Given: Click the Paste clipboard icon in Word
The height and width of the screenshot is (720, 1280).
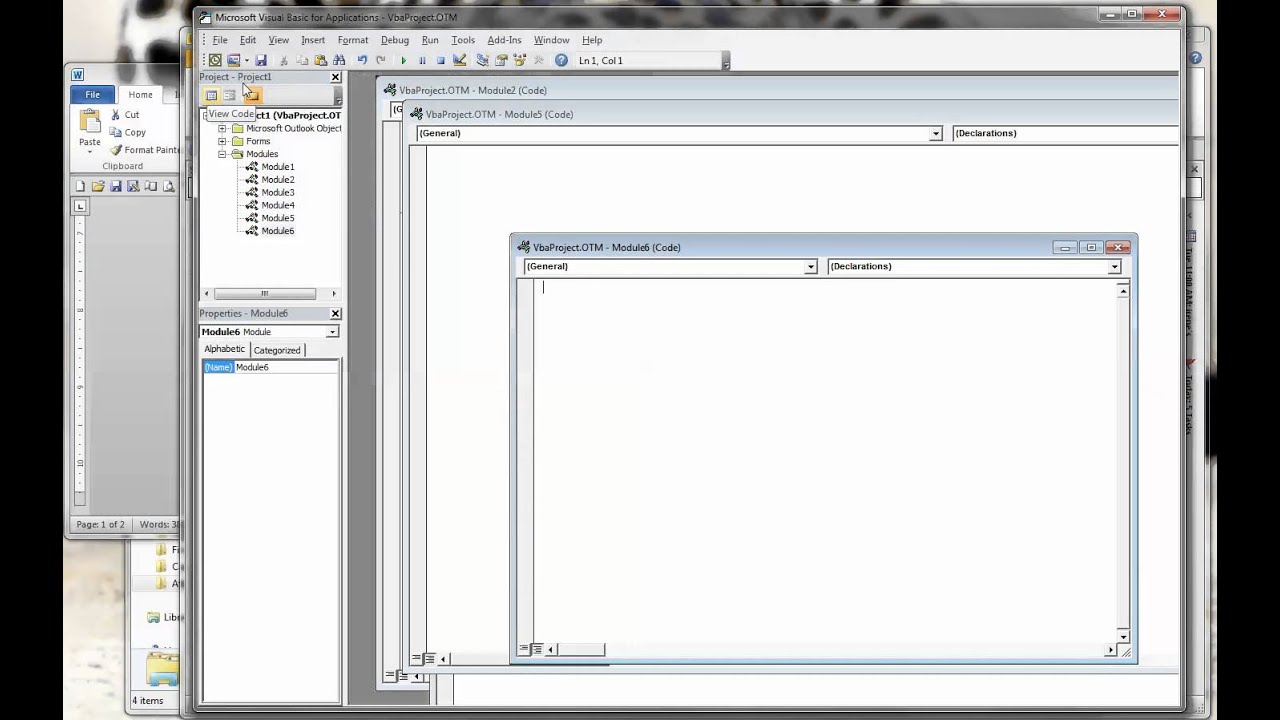Looking at the screenshot, I should point(90,121).
